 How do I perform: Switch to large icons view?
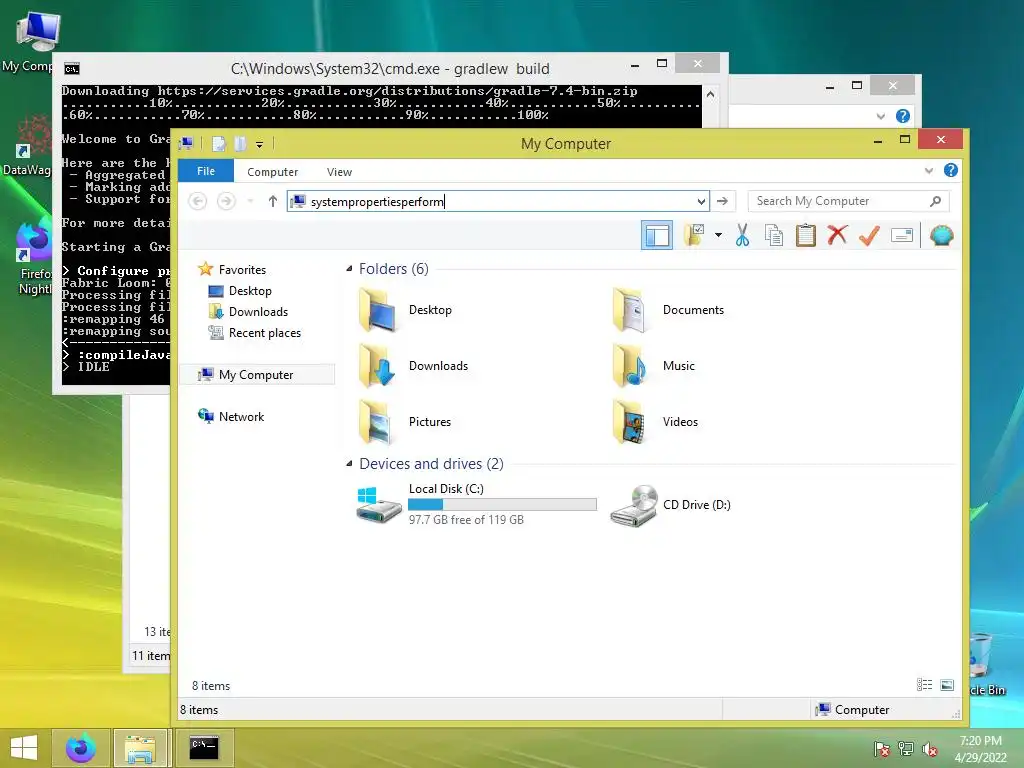947,684
